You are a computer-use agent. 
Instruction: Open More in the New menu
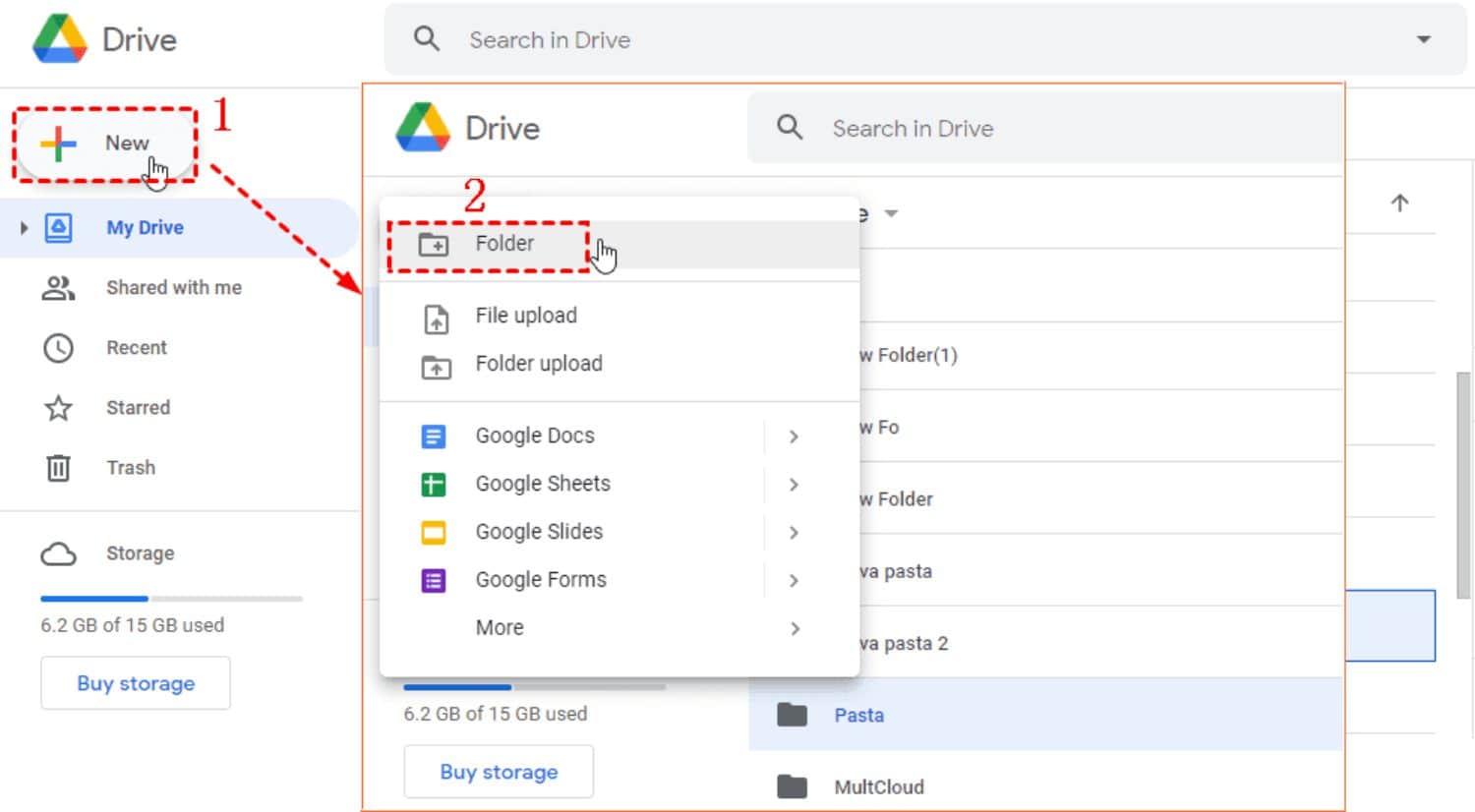tap(619, 628)
